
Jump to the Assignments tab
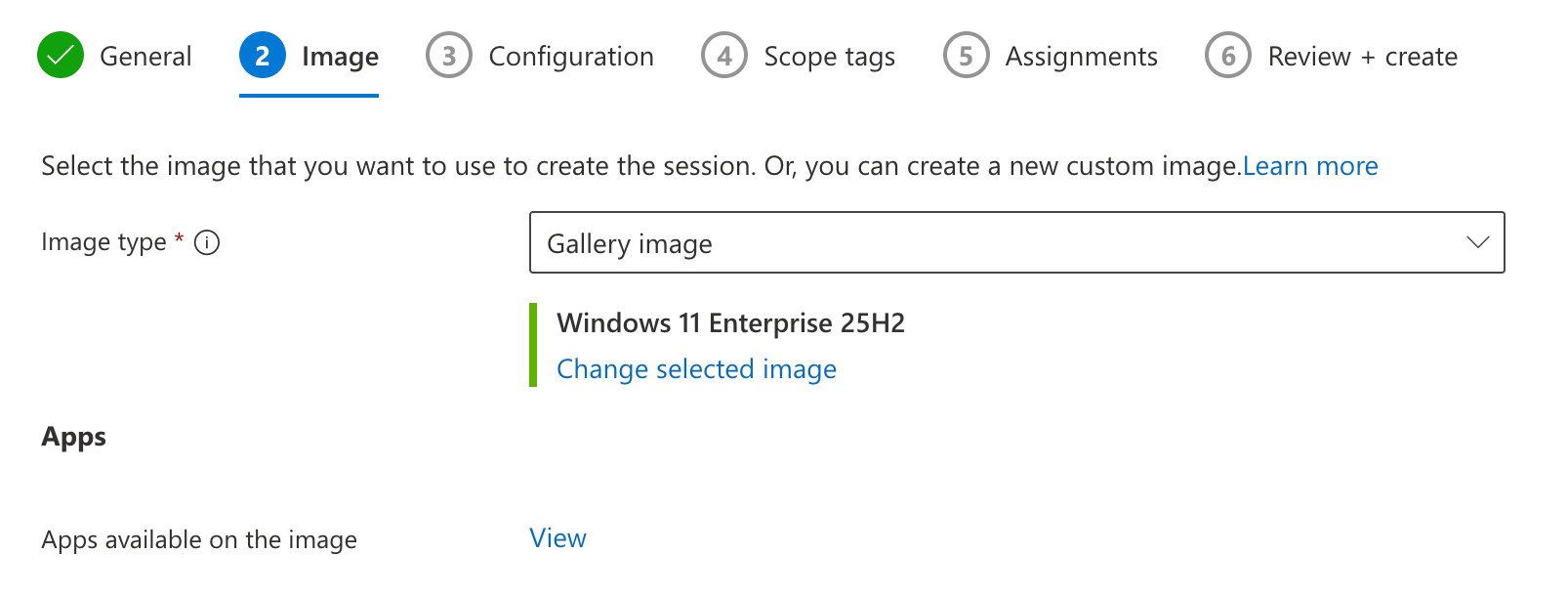point(1081,57)
